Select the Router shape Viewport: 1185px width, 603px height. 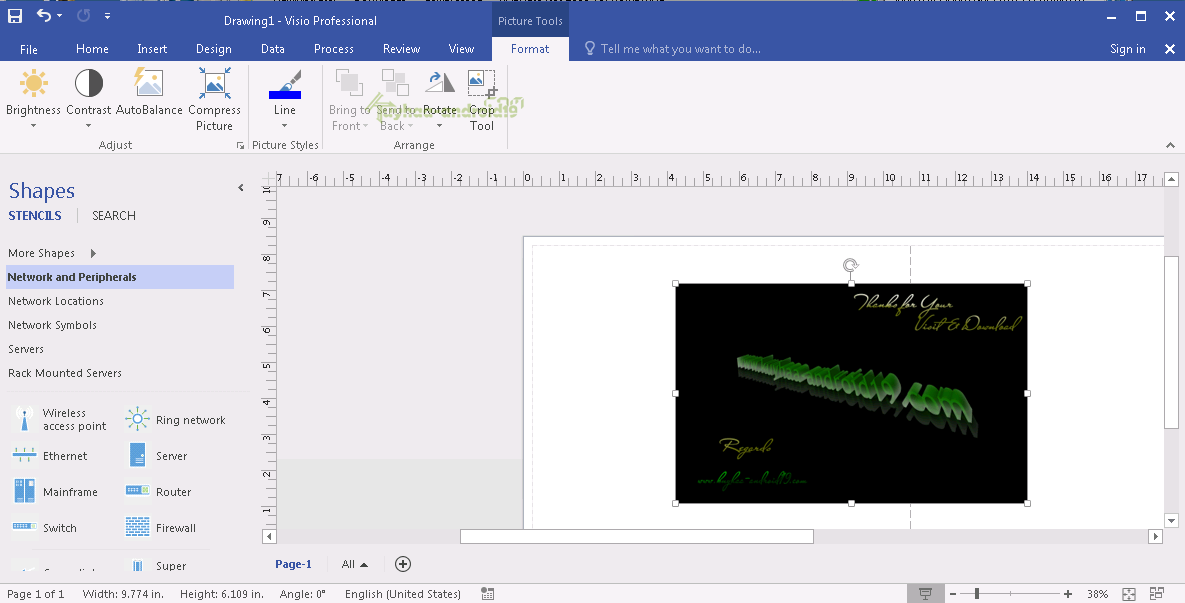159,491
